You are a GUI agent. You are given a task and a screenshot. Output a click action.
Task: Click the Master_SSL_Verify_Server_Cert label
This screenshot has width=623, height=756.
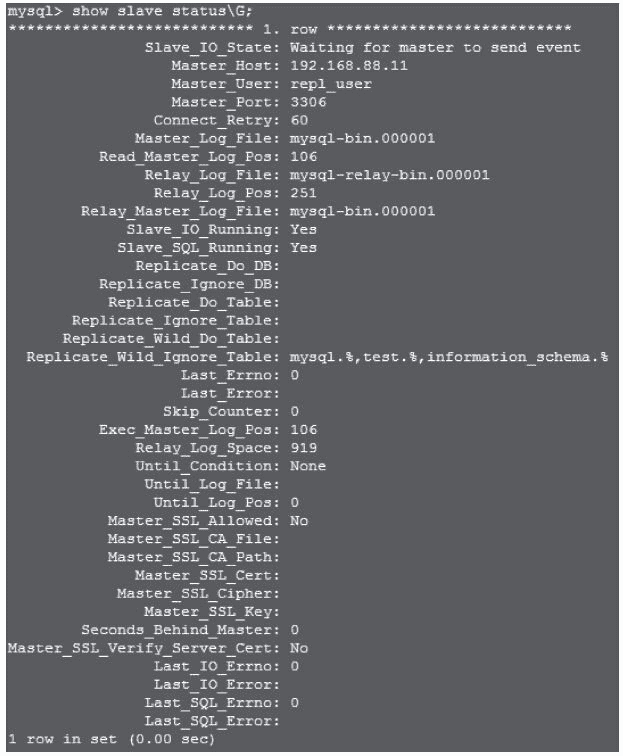click(x=143, y=647)
